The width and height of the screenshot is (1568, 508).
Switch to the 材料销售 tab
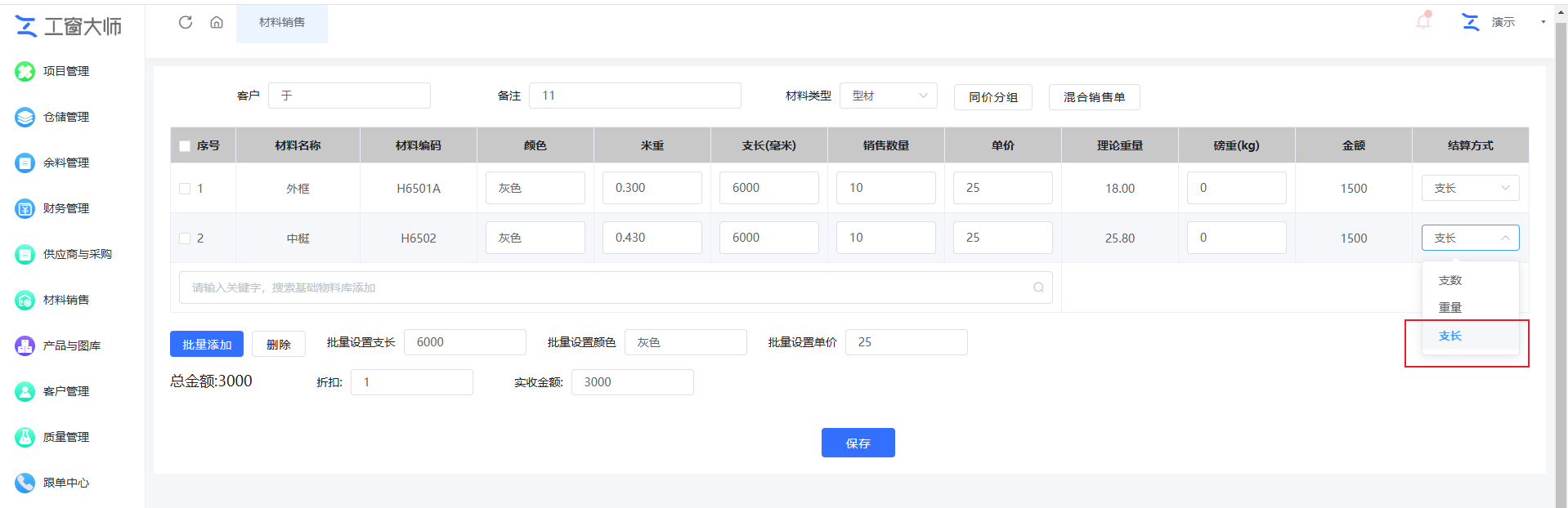282,22
